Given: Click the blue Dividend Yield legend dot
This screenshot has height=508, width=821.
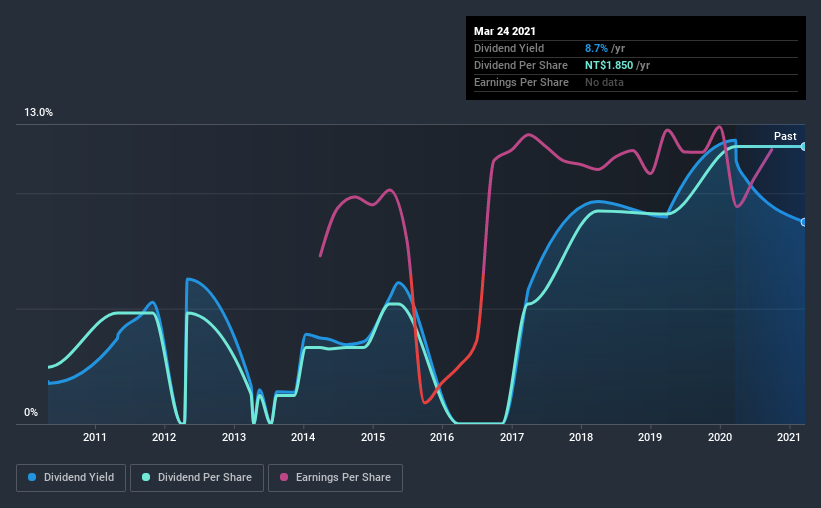Looking at the screenshot, I should point(32,477).
